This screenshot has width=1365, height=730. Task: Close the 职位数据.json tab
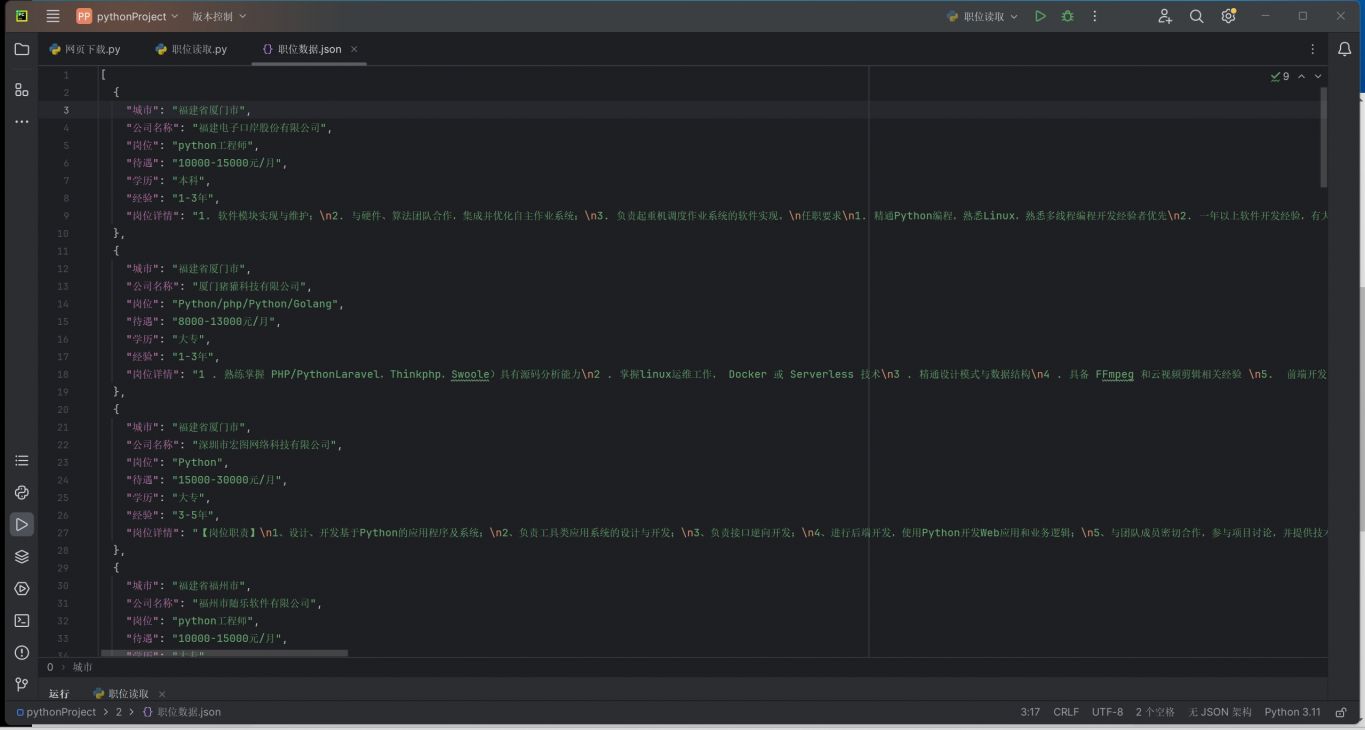(x=354, y=49)
